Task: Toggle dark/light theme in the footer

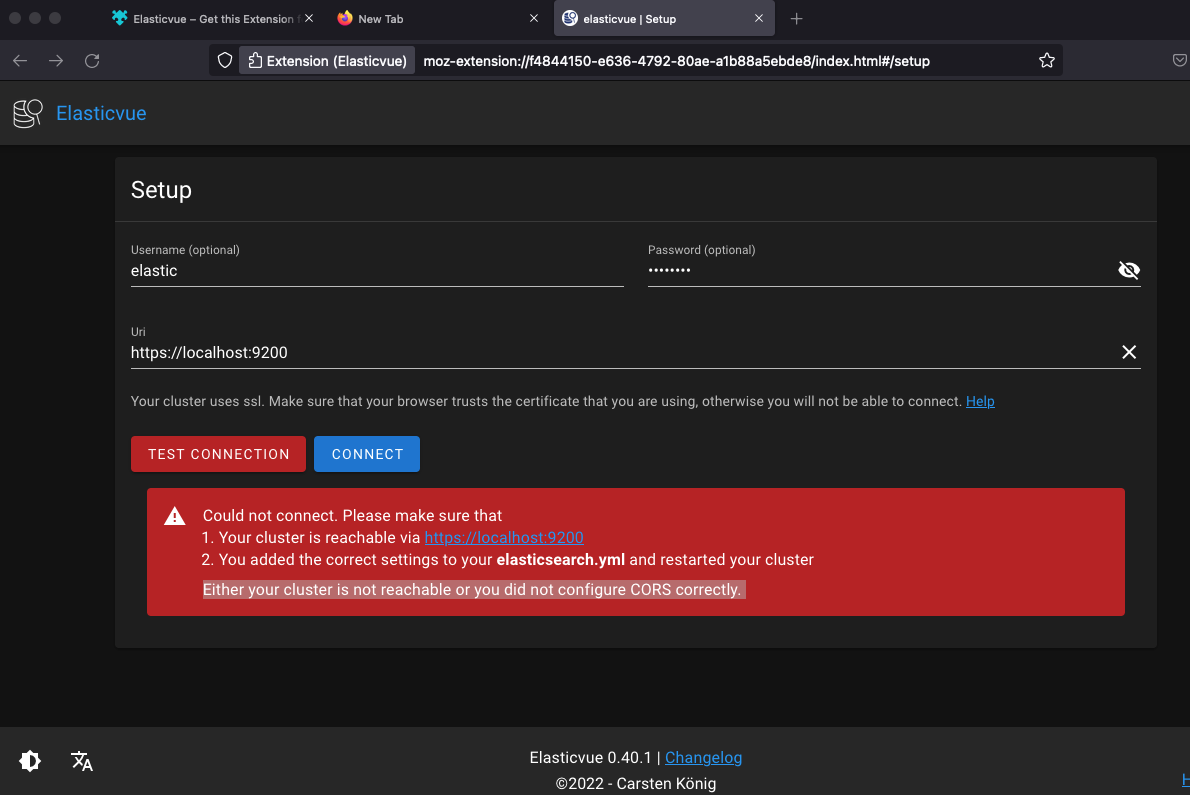Action: tap(30, 761)
